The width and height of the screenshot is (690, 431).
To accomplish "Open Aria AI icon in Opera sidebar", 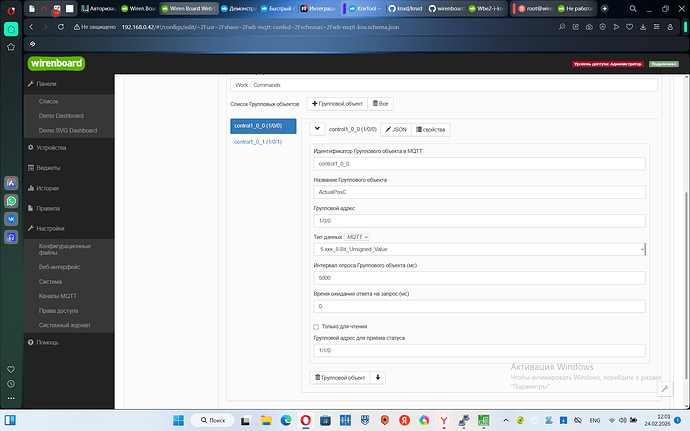I will (11, 183).
